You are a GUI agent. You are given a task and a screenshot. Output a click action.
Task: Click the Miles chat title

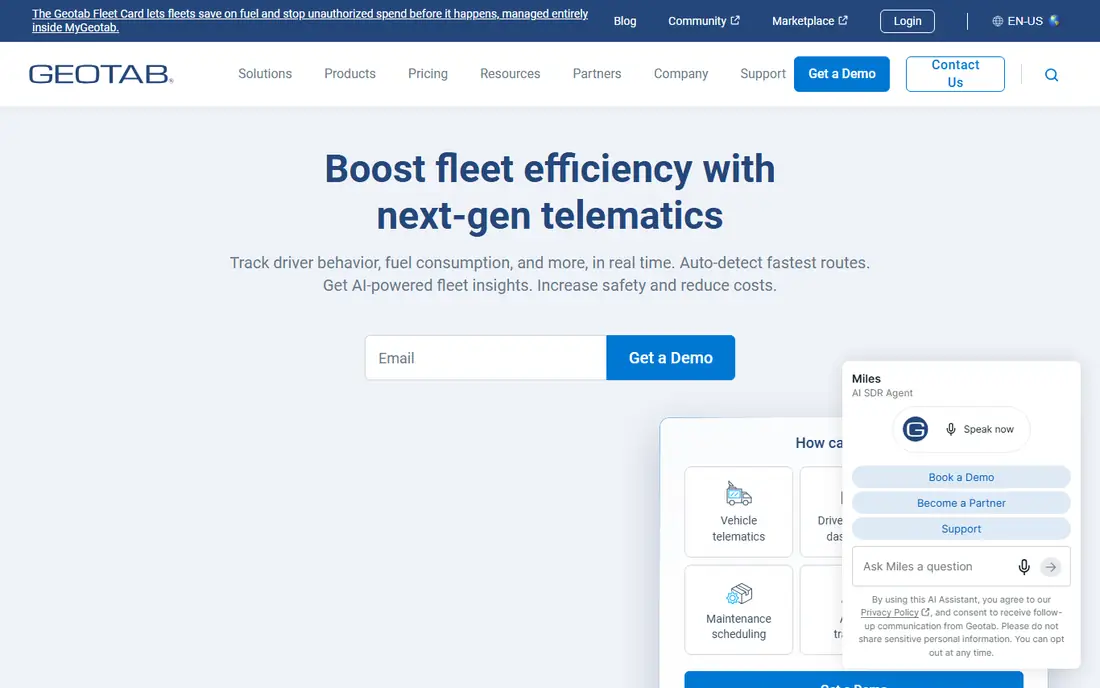click(866, 379)
